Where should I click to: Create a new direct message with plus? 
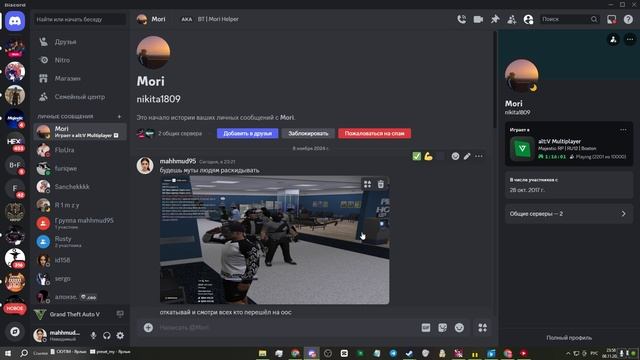[x=119, y=116]
